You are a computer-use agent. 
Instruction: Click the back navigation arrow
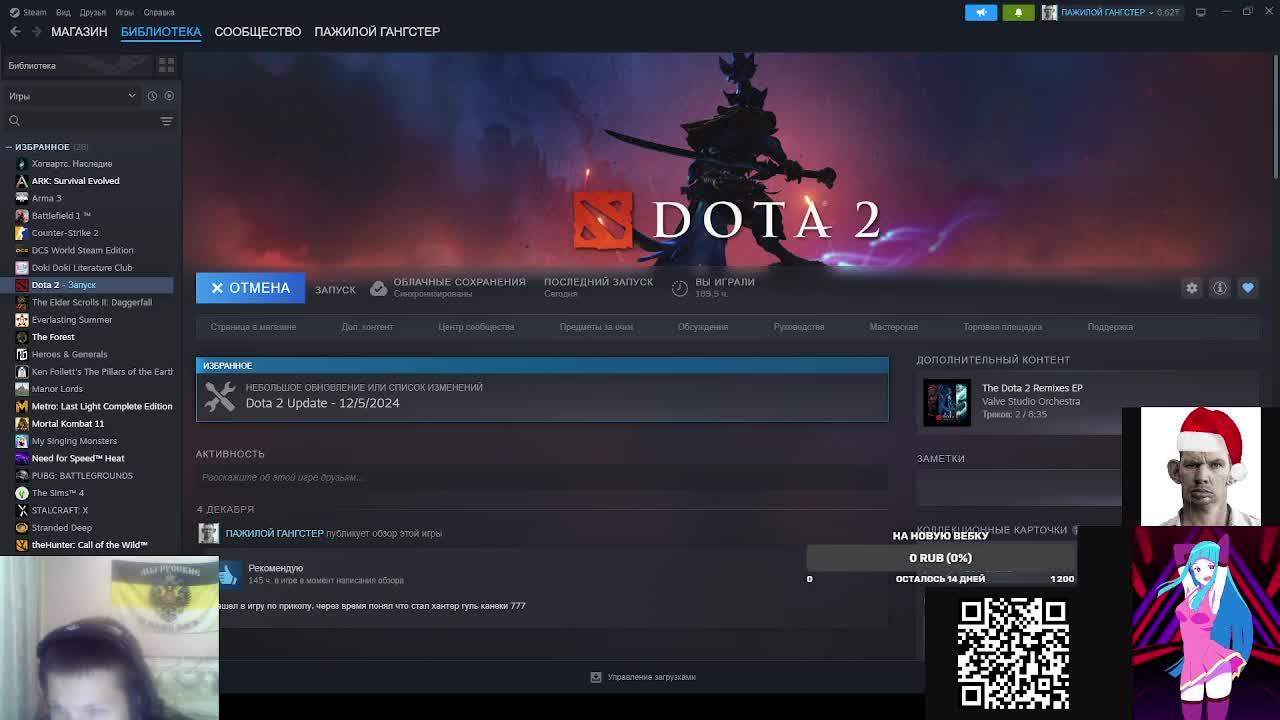click(15, 31)
